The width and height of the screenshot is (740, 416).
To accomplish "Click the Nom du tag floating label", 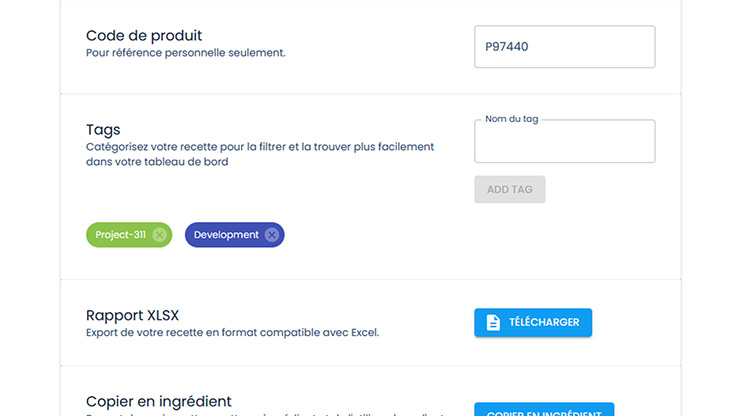I will (x=512, y=119).
